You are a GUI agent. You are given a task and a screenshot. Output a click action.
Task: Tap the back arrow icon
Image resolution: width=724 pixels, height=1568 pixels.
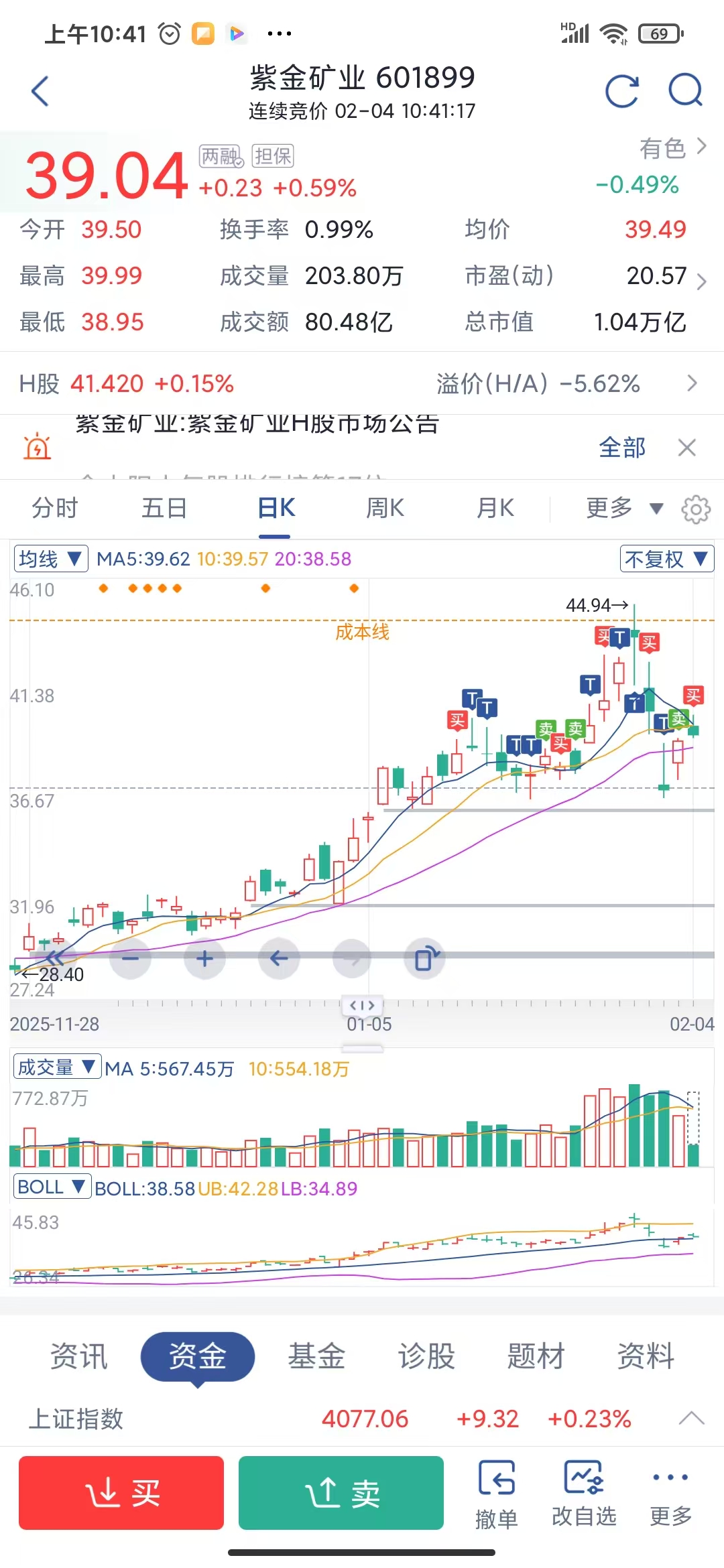pyautogui.click(x=40, y=91)
